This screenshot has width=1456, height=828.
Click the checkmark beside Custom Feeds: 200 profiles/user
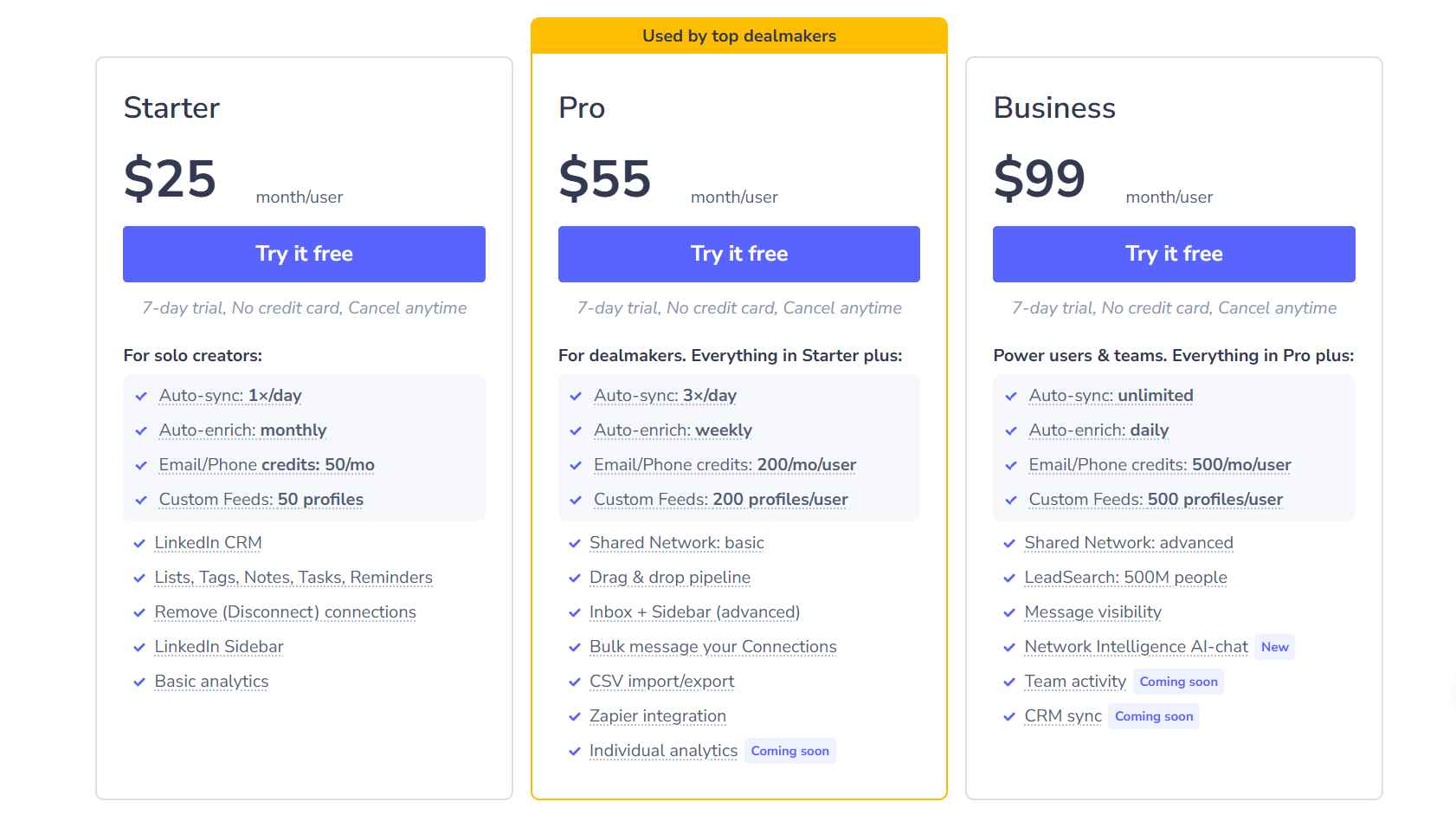pos(576,500)
